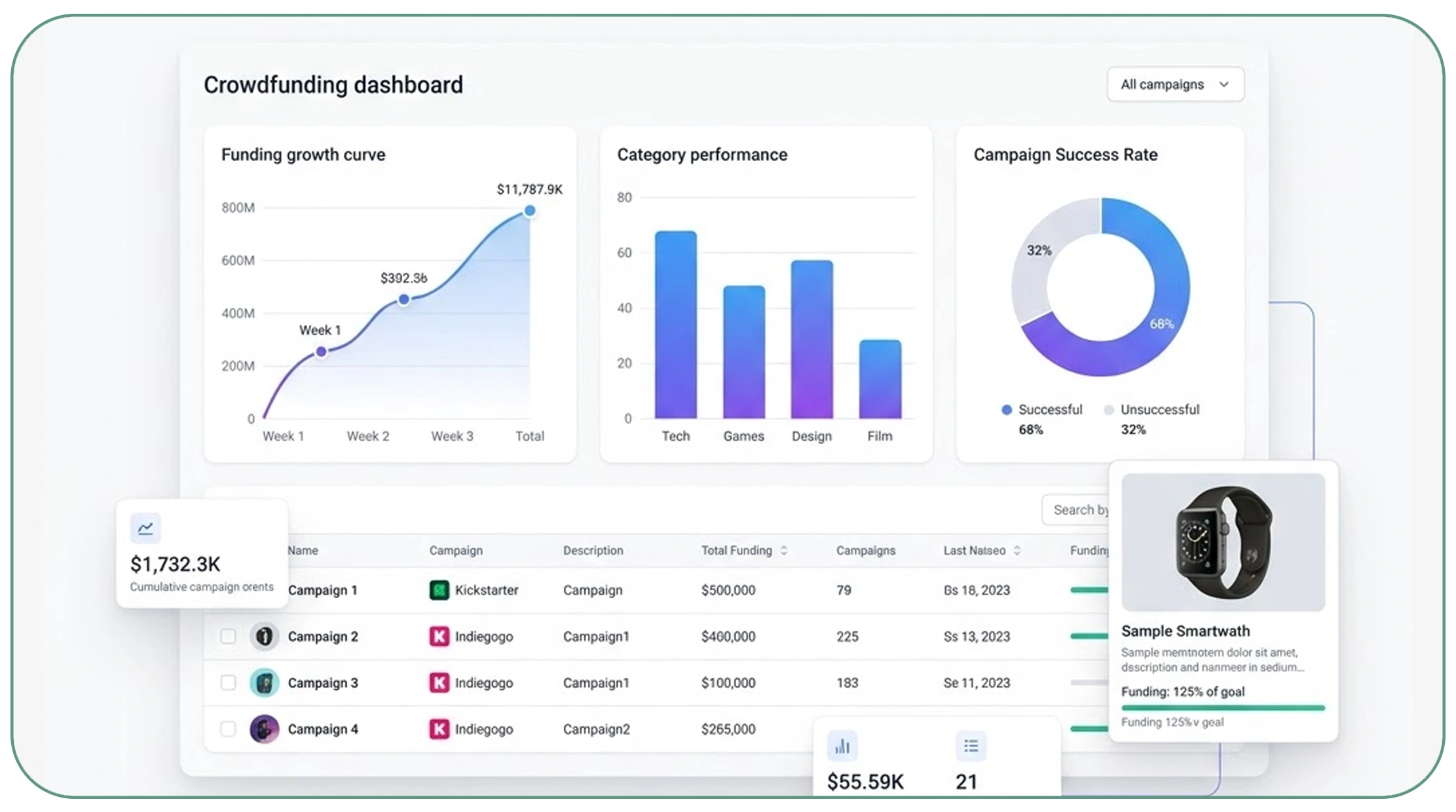Click the Campaign 2 funding progress bar
Screen dimensions: 1456x812
pos(1089,637)
